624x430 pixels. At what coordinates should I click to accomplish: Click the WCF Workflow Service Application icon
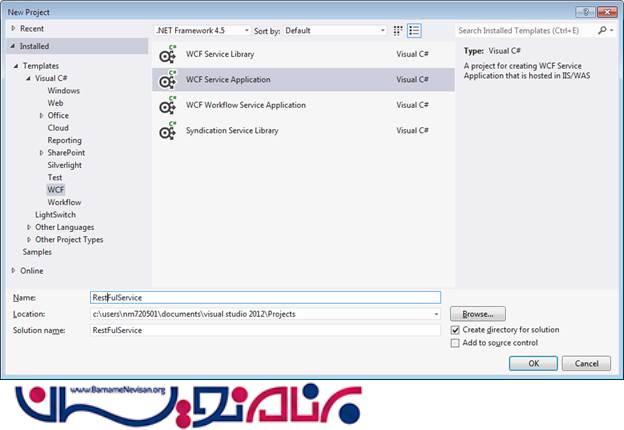[168, 105]
